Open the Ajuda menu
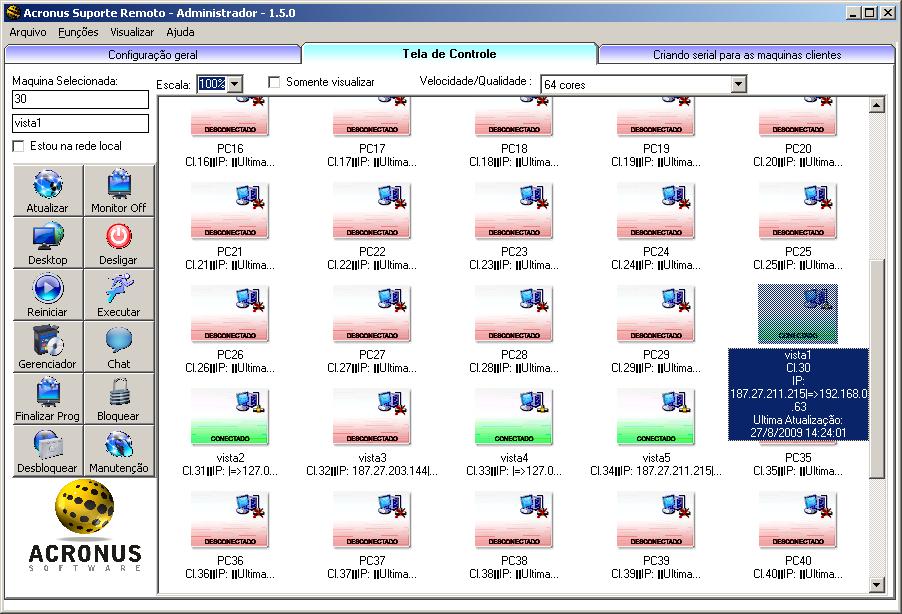This screenshot has width=902, height=614. [180, 32]
